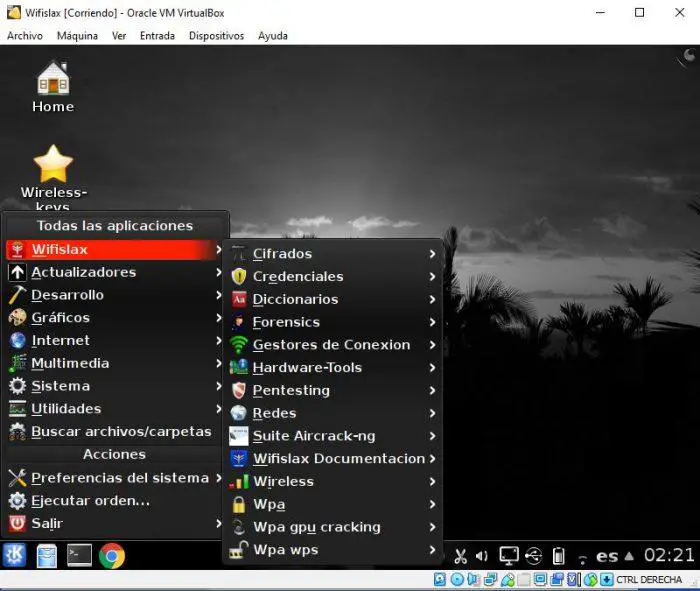Click the Salir power icon

coord(17,523)
